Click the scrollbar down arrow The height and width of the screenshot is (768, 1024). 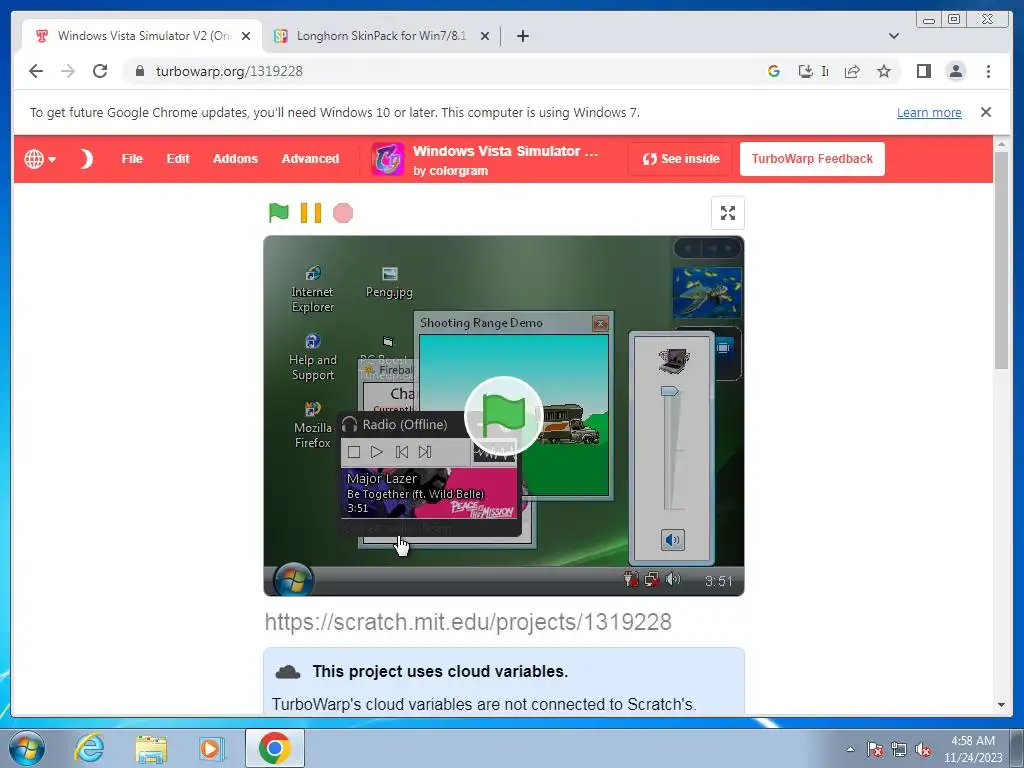(1001, 705)
